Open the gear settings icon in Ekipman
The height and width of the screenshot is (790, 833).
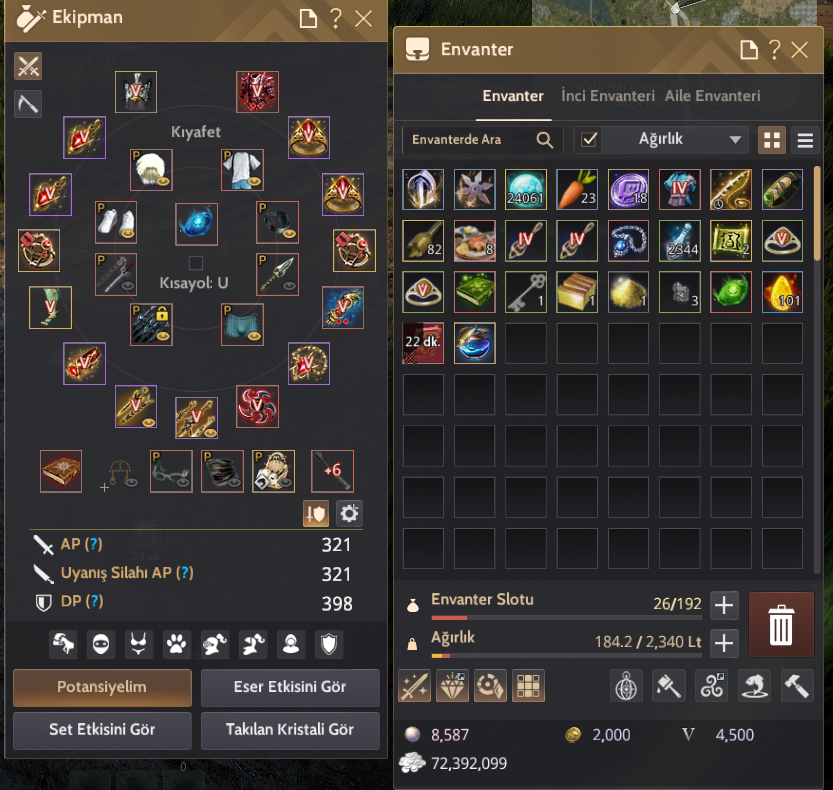349,513
